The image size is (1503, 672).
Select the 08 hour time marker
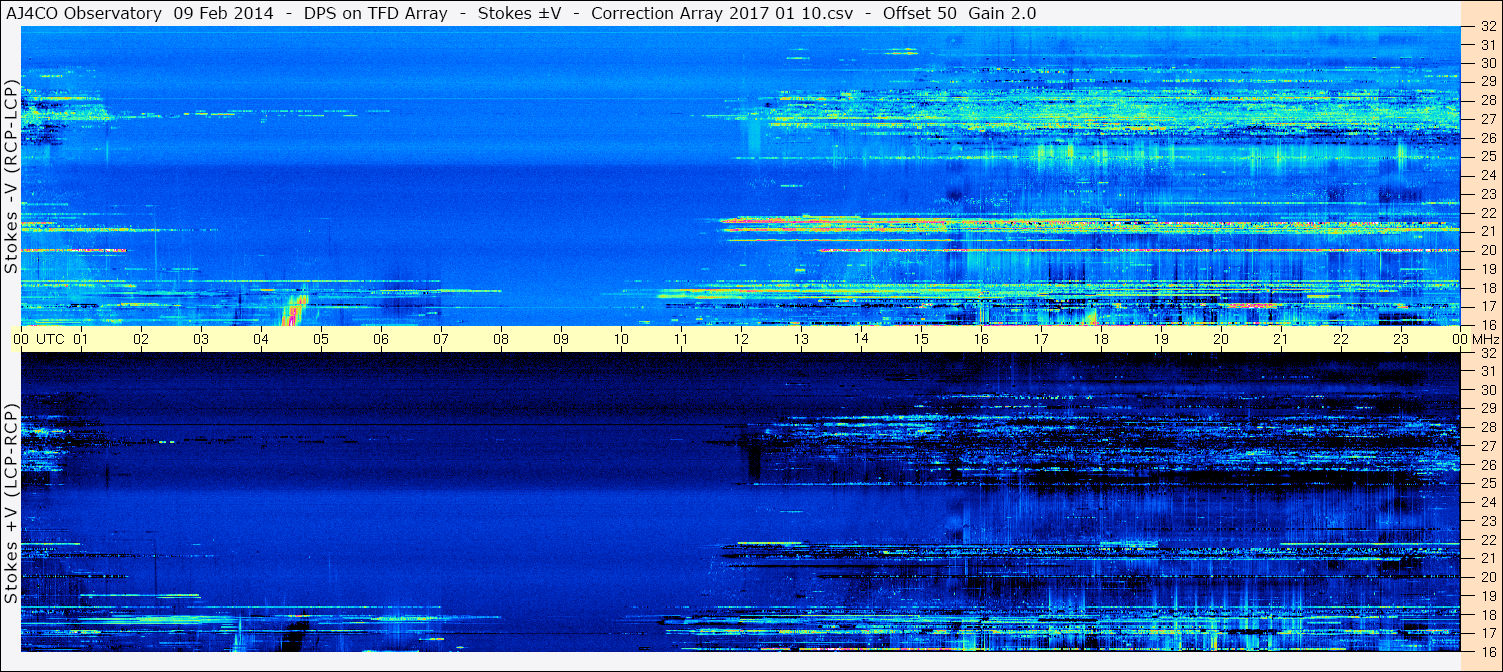coord(501,339)
